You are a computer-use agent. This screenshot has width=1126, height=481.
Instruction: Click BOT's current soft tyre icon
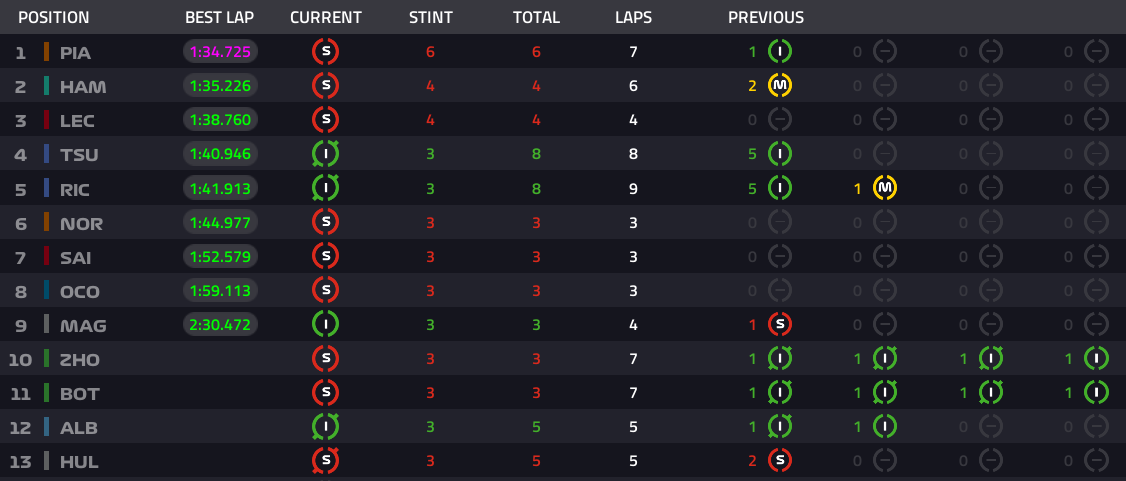click(325, 393)
